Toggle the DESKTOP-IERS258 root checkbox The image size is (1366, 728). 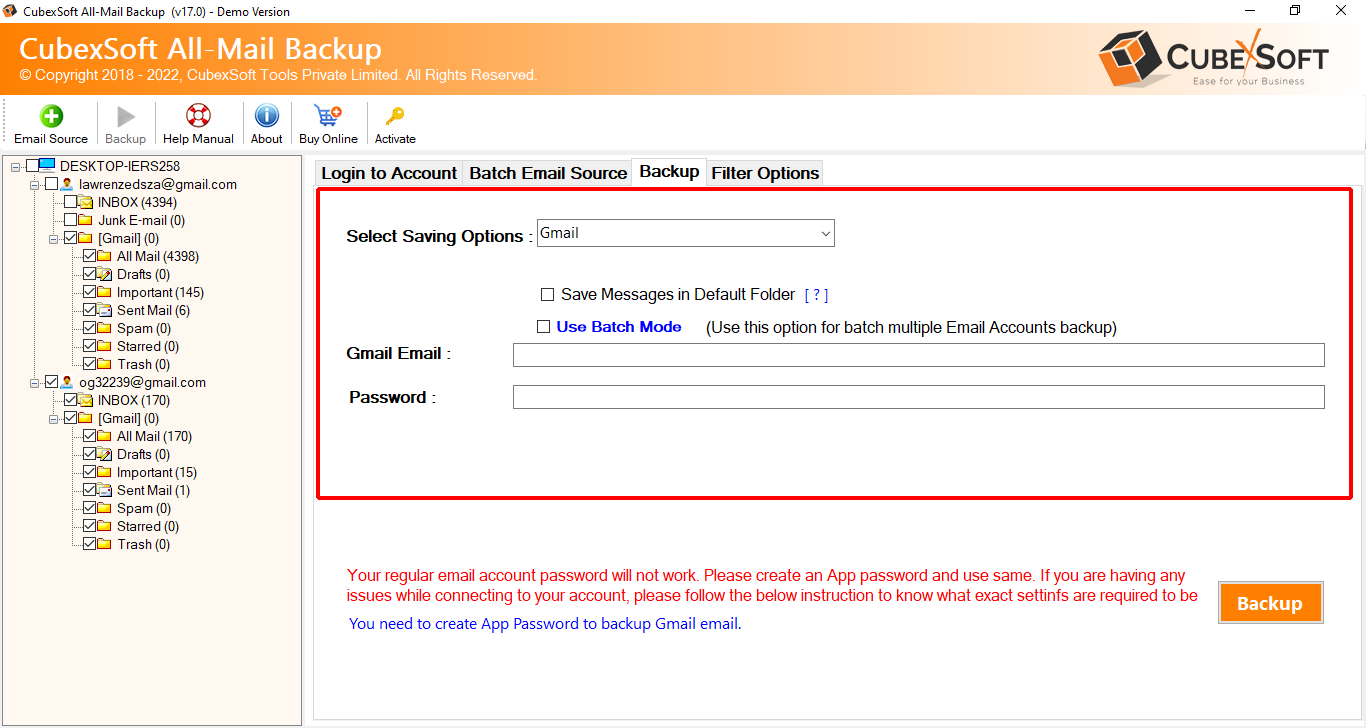[x=33, y=166]
